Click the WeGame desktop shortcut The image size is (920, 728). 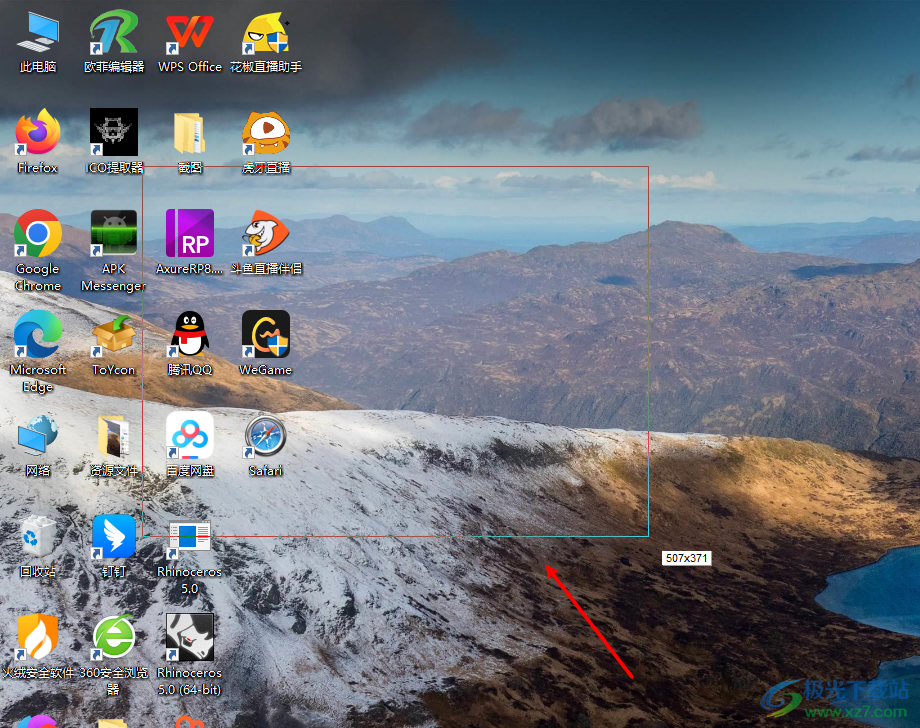pyautogui.click(x=266, y=335)
